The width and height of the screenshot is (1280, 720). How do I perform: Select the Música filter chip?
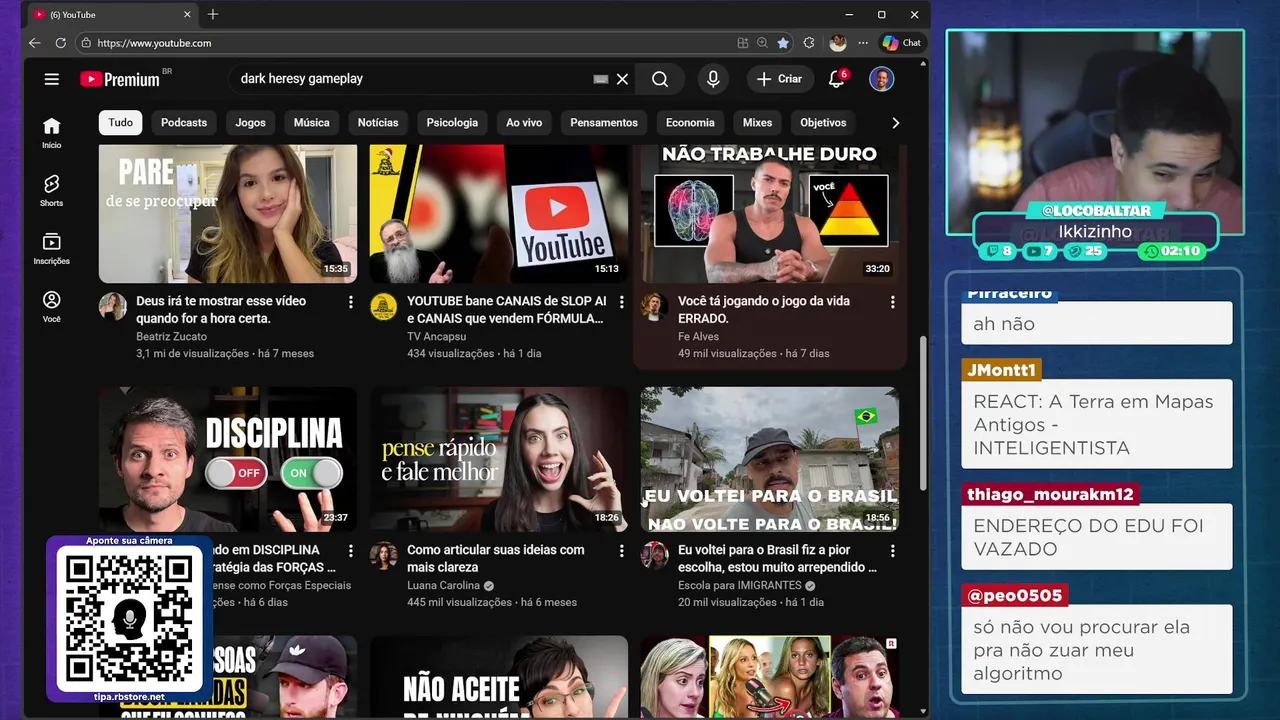tap(311, 122)
